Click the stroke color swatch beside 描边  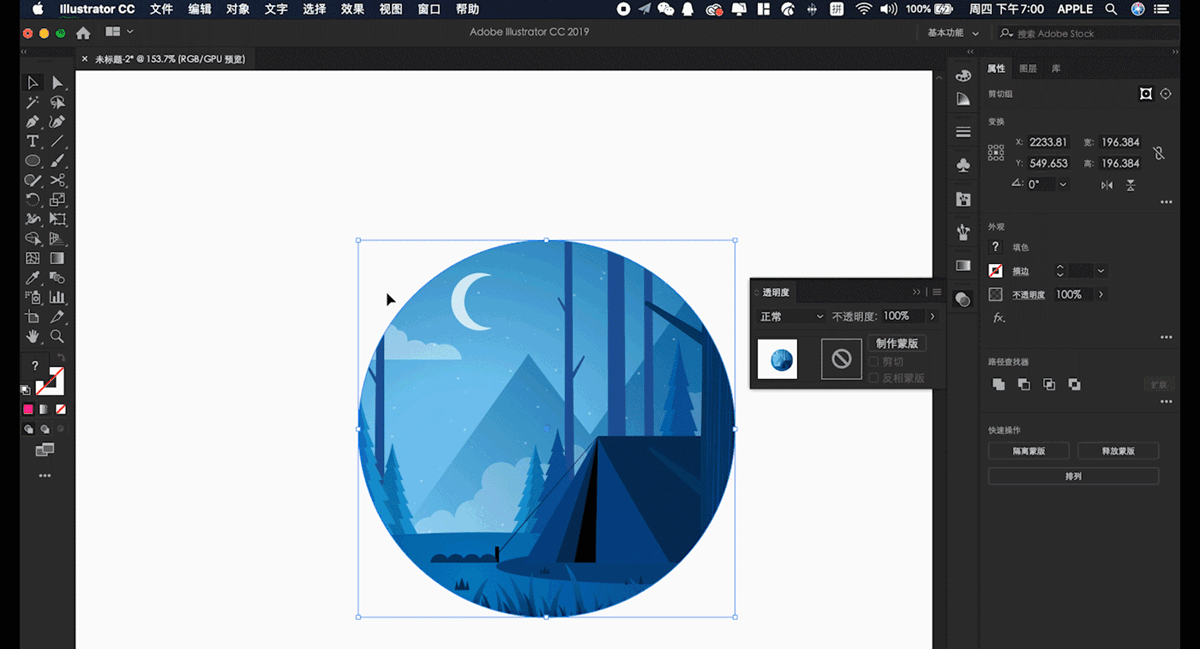[x=995, y=271]
